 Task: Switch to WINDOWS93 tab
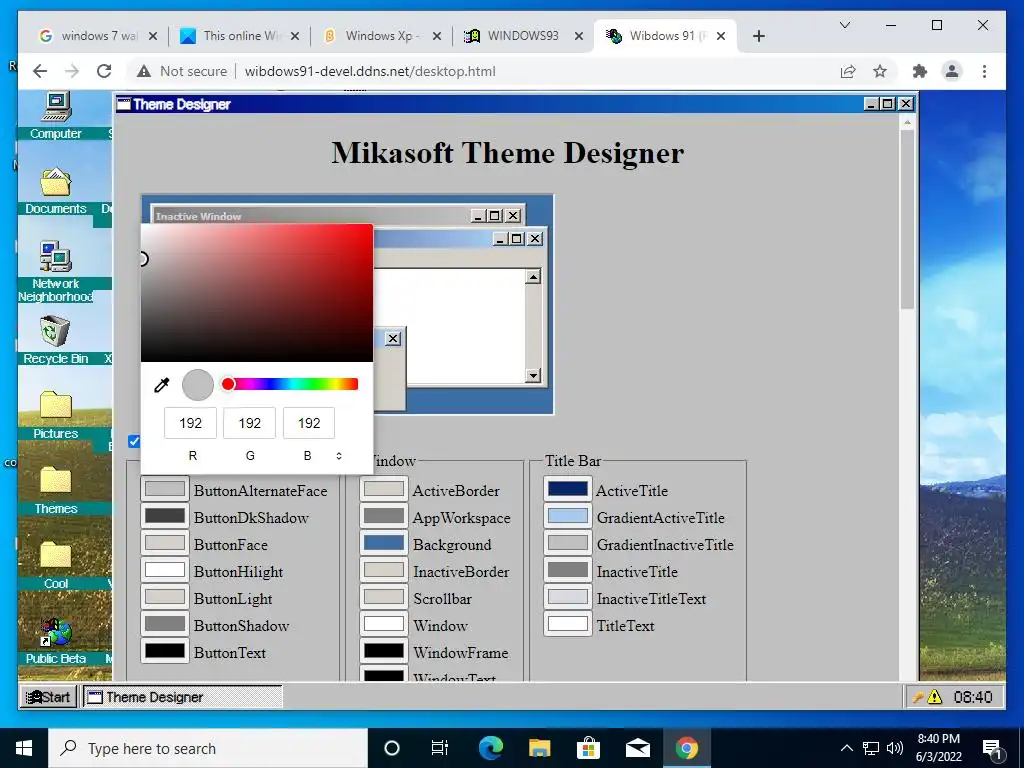(x=523, y=36)
